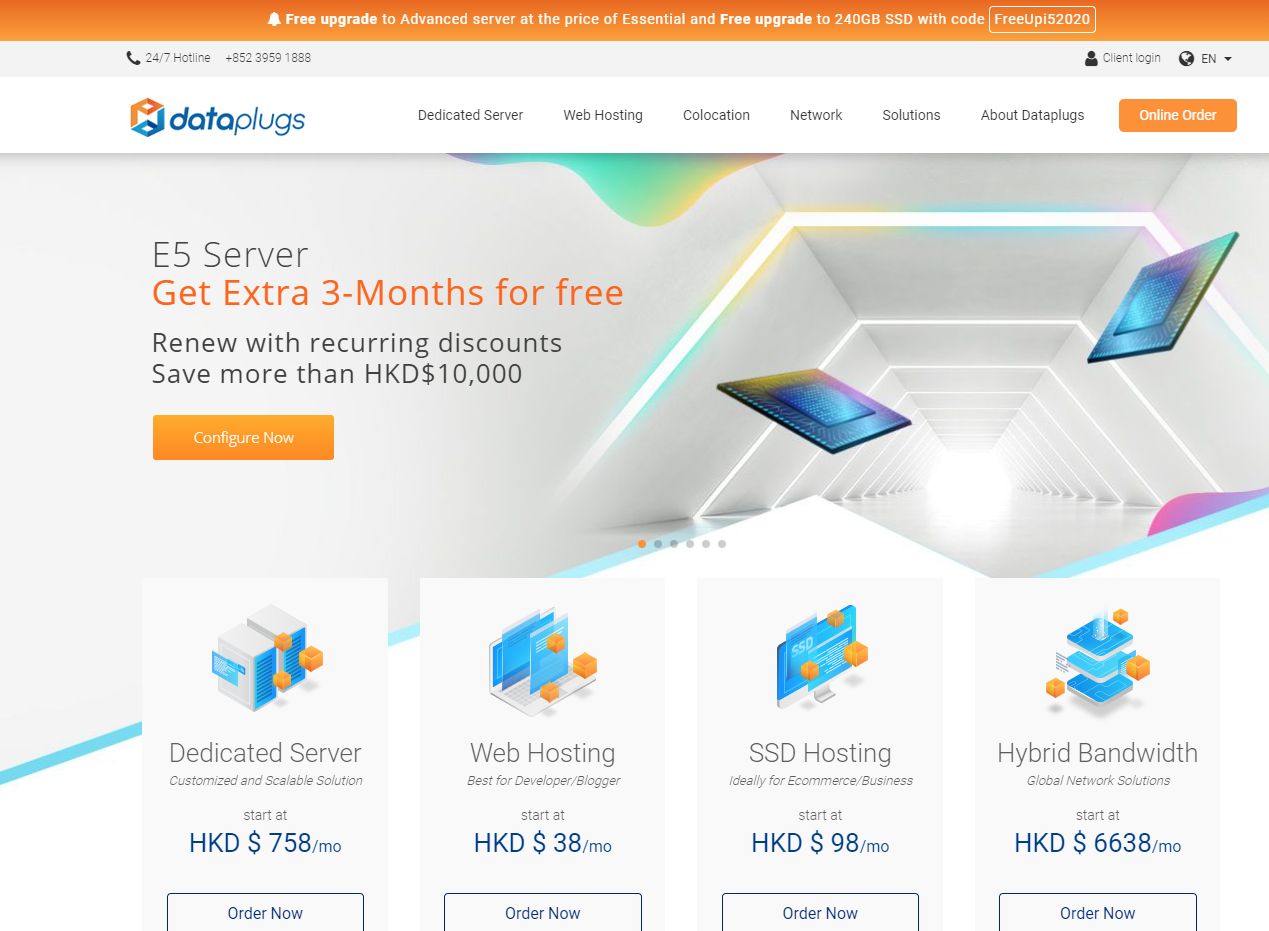Select the last carousel slide dot
Viewport: 1269px width, 931px height.
722,544
